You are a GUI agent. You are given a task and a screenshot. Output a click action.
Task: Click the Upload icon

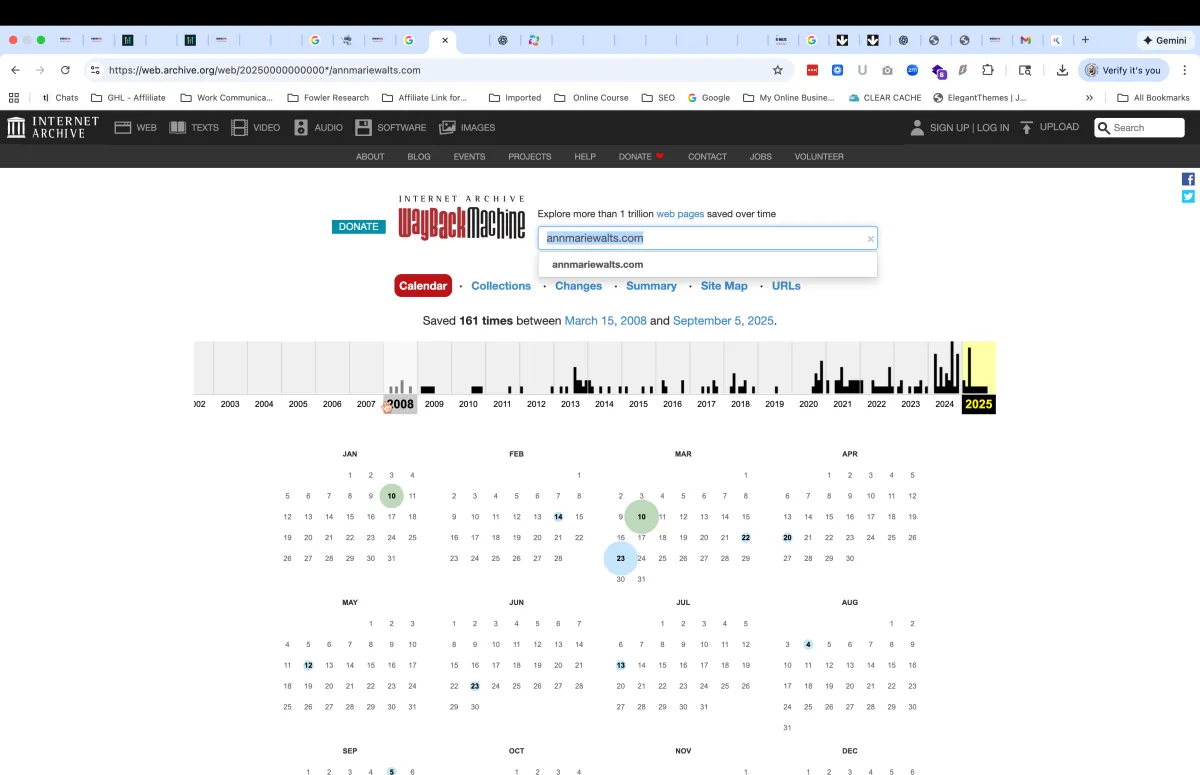pyautogui.click(x=1026, y=127)
